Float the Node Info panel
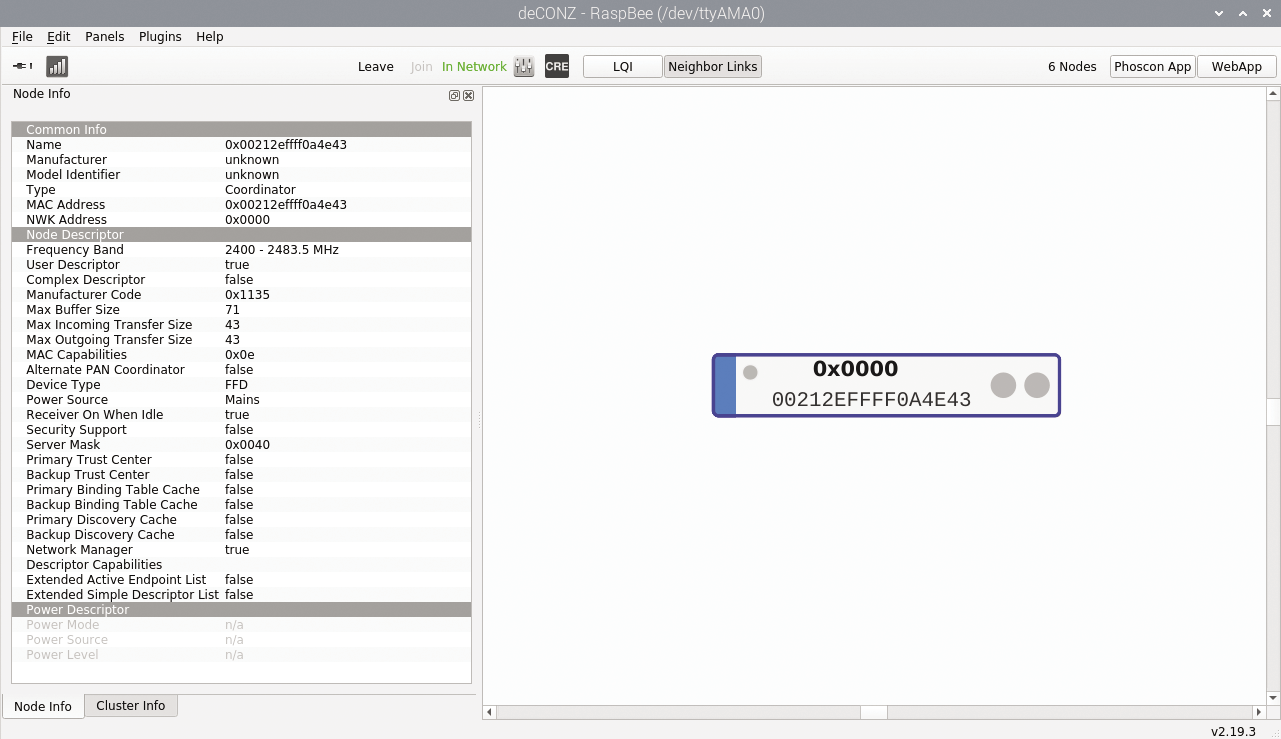 [454, 95]
